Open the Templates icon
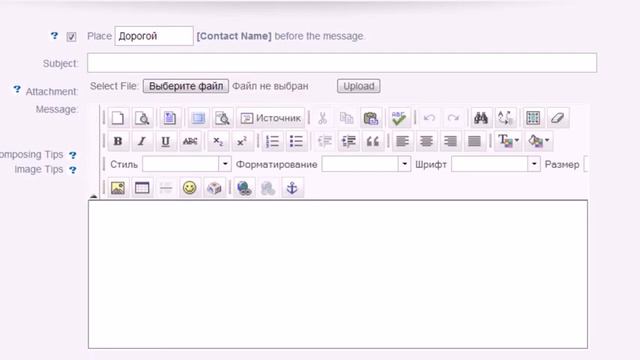Viewport: 640px width, 360px height. 170,118
